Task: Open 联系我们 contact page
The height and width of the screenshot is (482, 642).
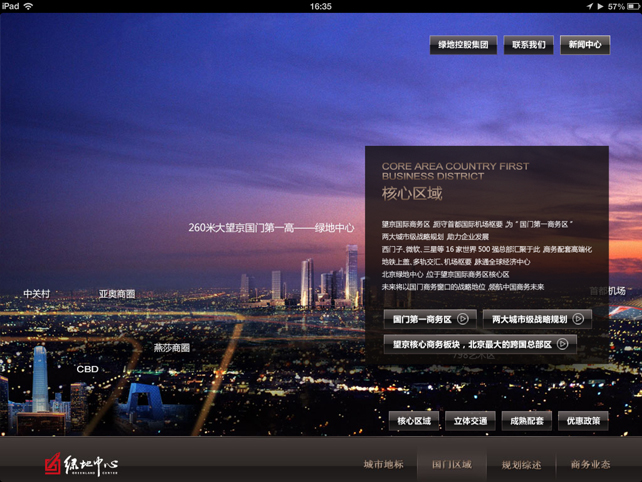Action: (x=529, y=45)
